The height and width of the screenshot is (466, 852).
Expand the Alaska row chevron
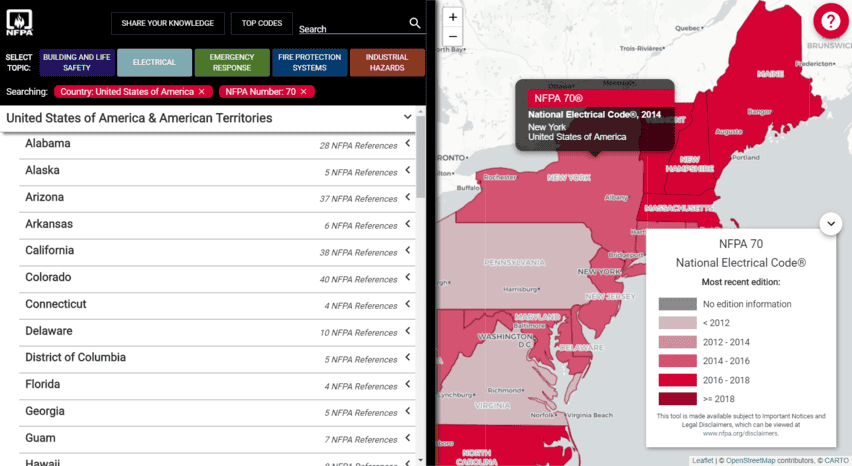tap(408, 170)
